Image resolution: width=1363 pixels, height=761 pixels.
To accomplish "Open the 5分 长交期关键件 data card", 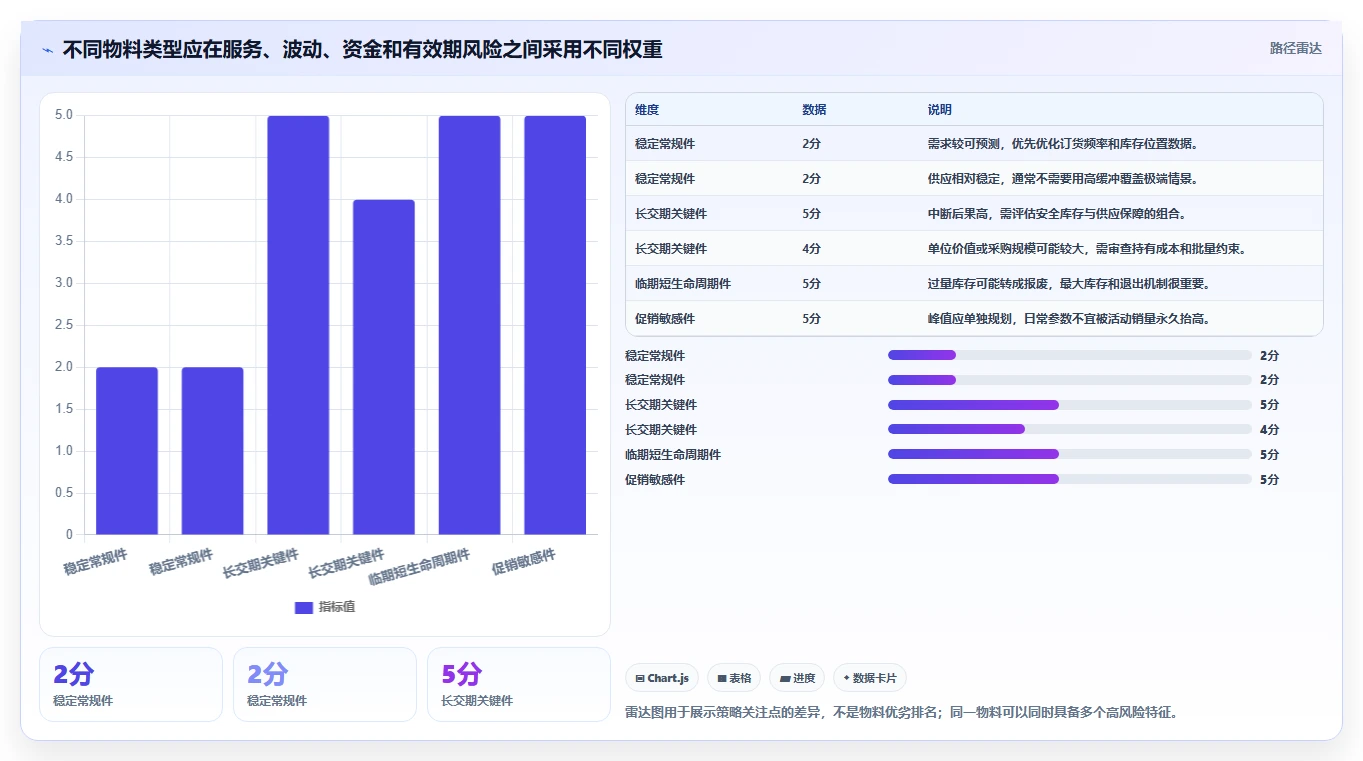I will point(518,684).
